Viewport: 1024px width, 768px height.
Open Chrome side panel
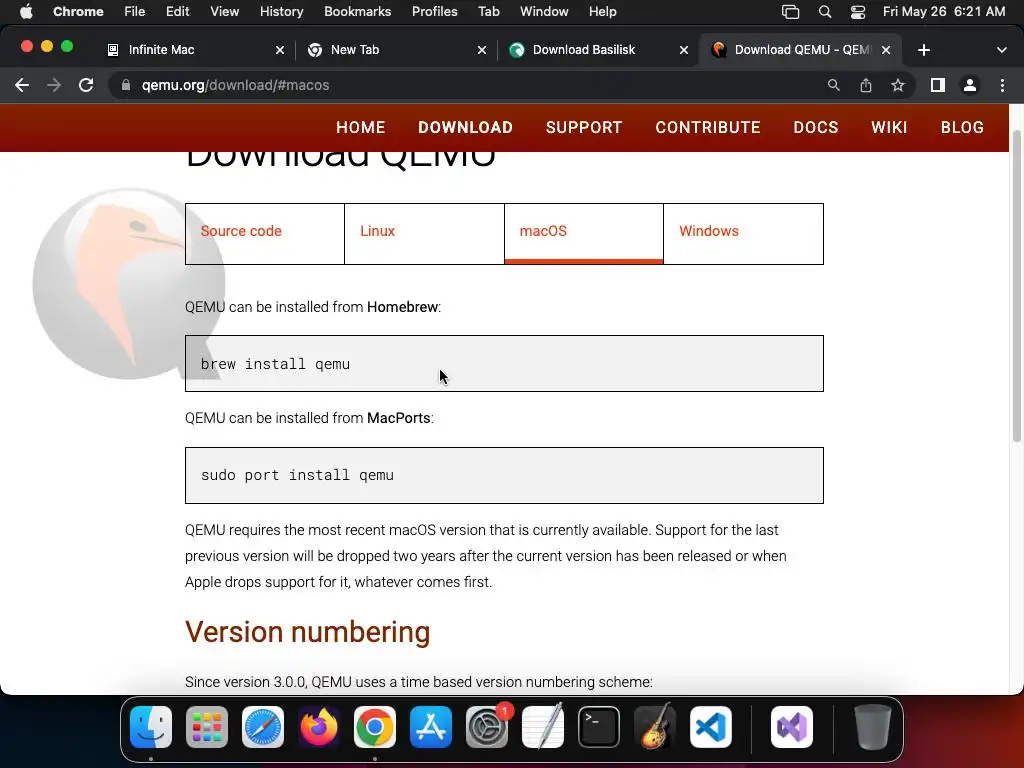tap(938, 85)
